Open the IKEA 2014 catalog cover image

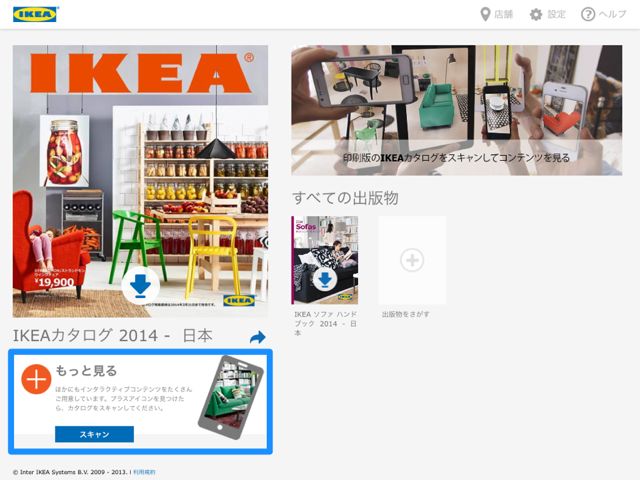[140, 181]
